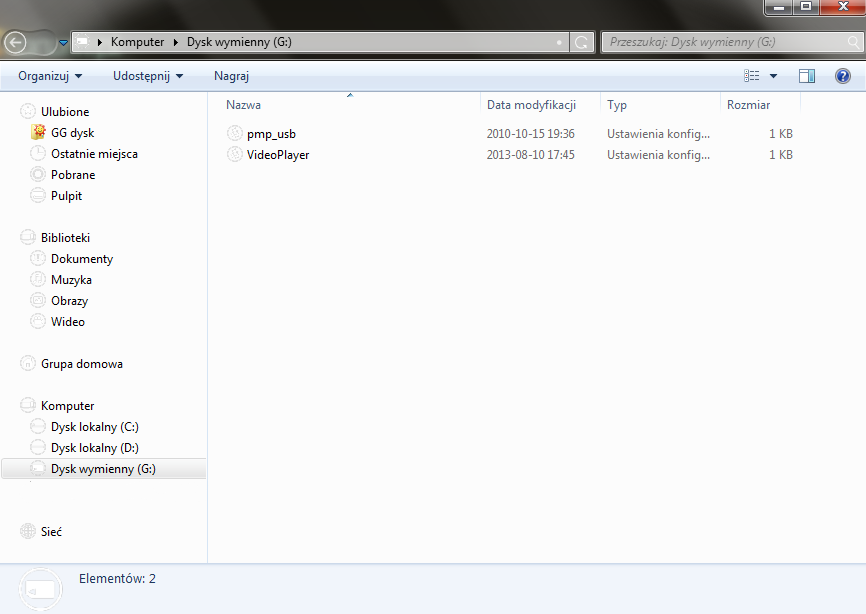The image size is (866, 614).
Task: Open the view options dropdown arrow
Action: coord(773,76)
